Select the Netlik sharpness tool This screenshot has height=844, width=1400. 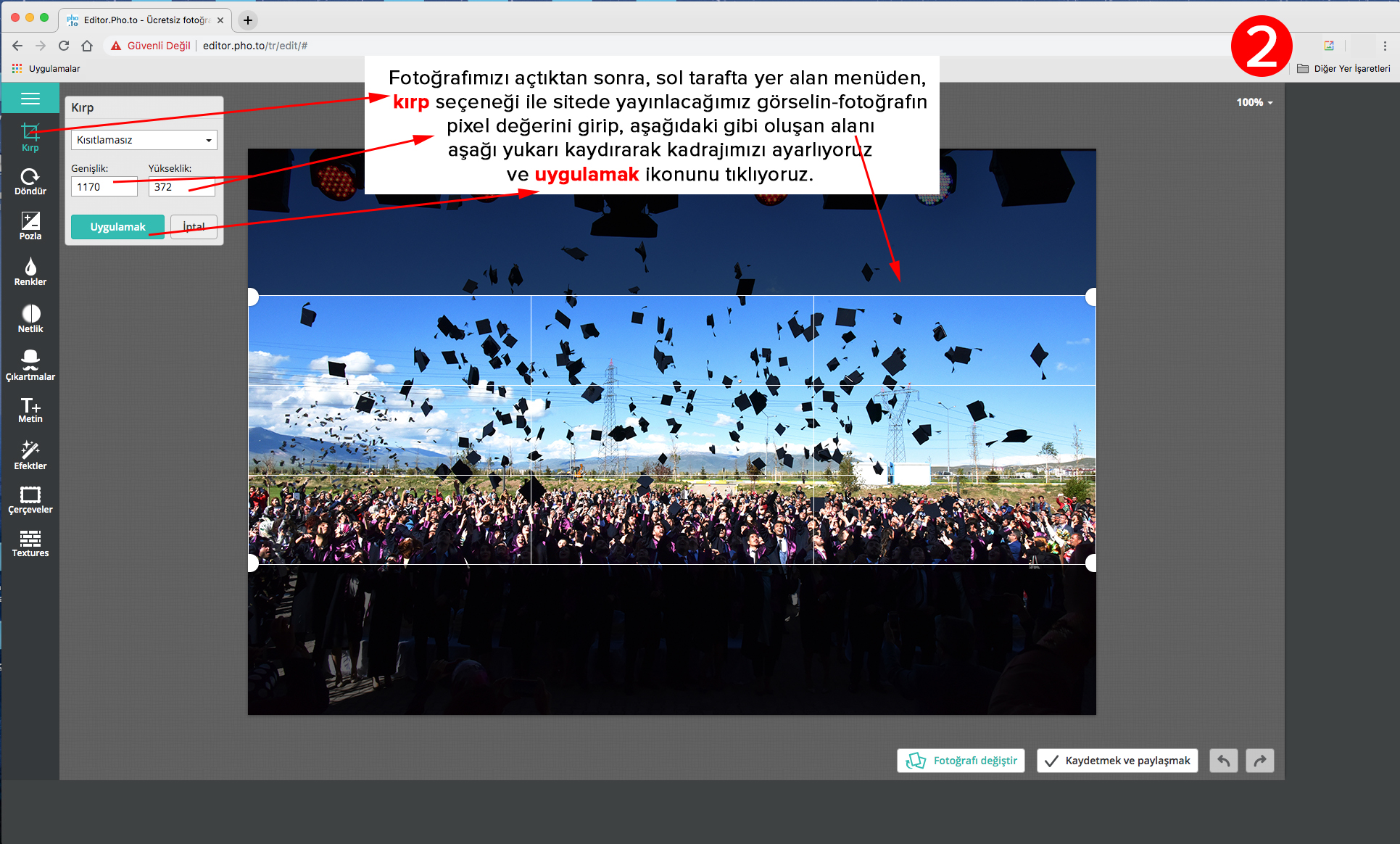[x=30, y=318]
